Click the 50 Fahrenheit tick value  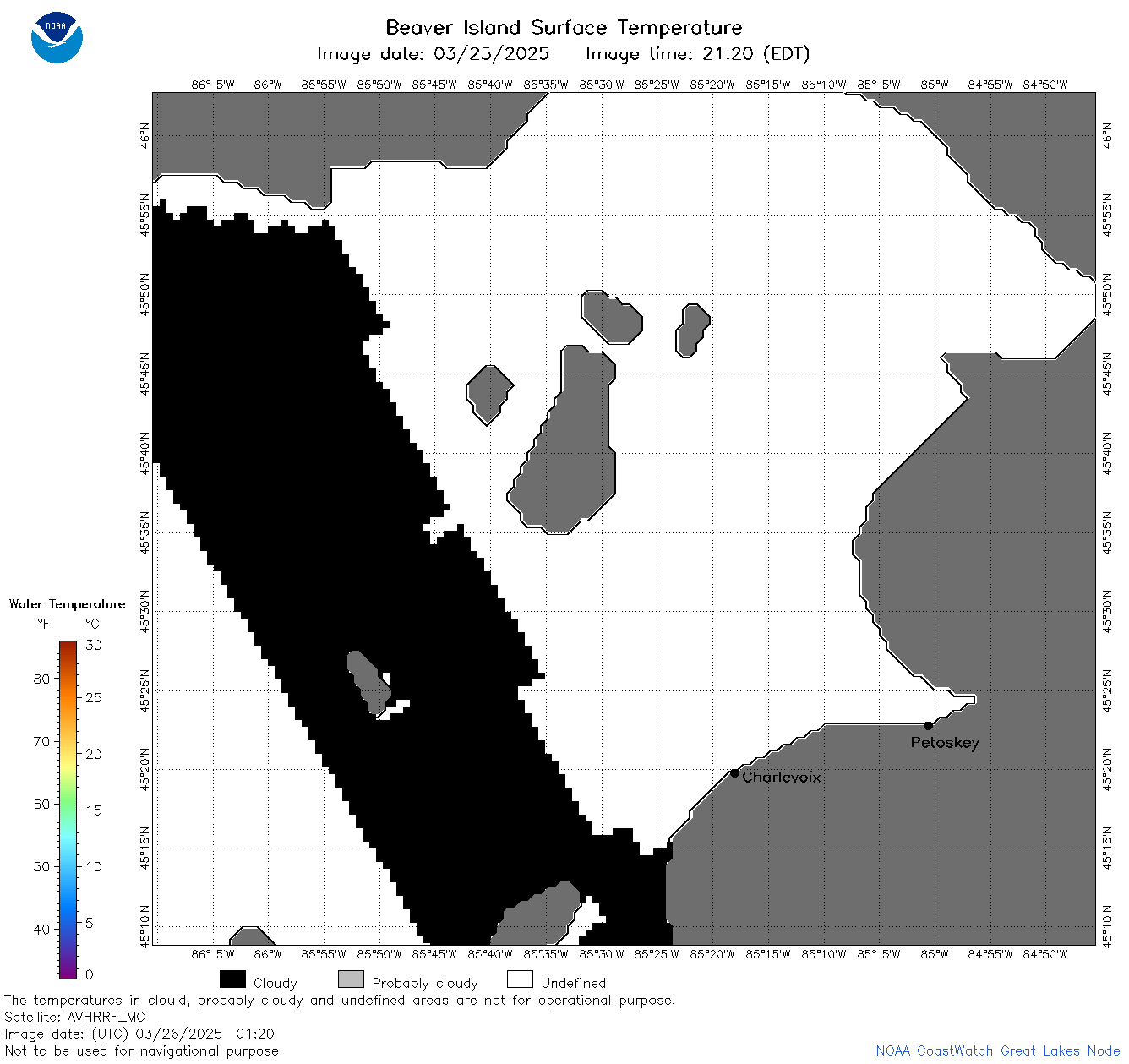tap(41, 866)
